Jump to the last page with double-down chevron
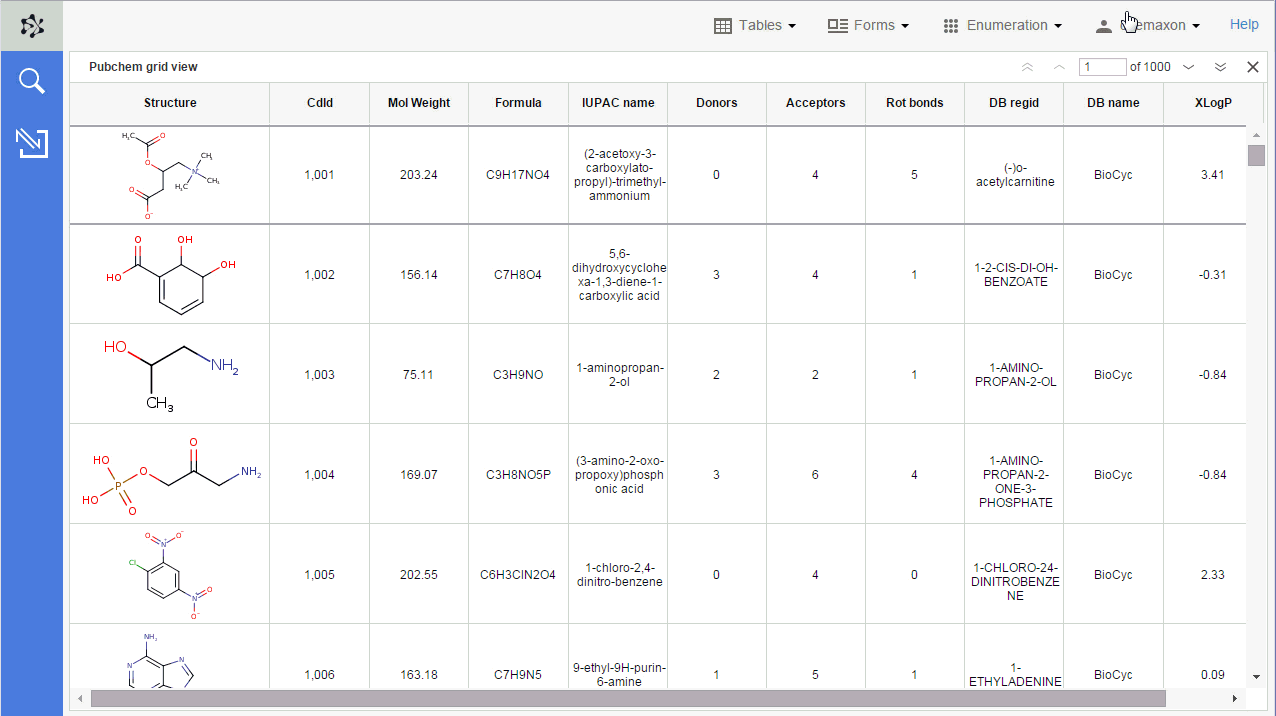 pyautogui.click(x=1220, y=66)
